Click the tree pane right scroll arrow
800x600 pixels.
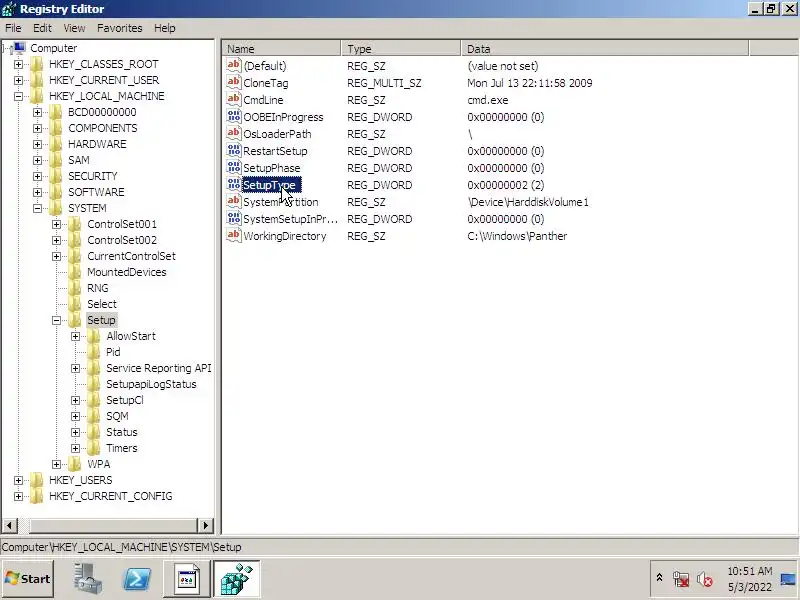pyautogui.click(x=205, y=525)
